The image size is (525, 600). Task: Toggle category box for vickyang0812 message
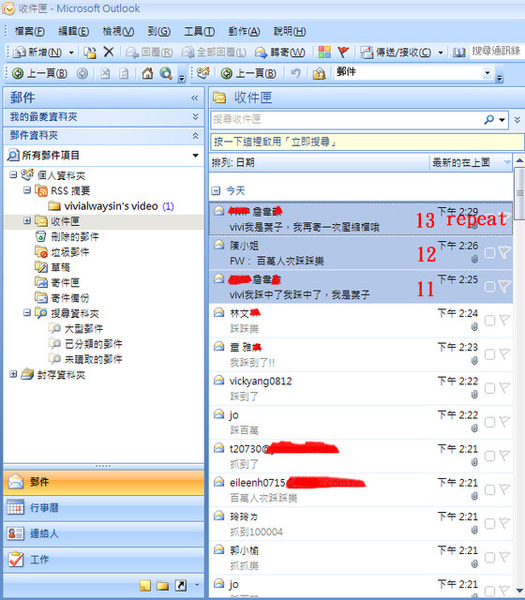[x=489, y=388]
